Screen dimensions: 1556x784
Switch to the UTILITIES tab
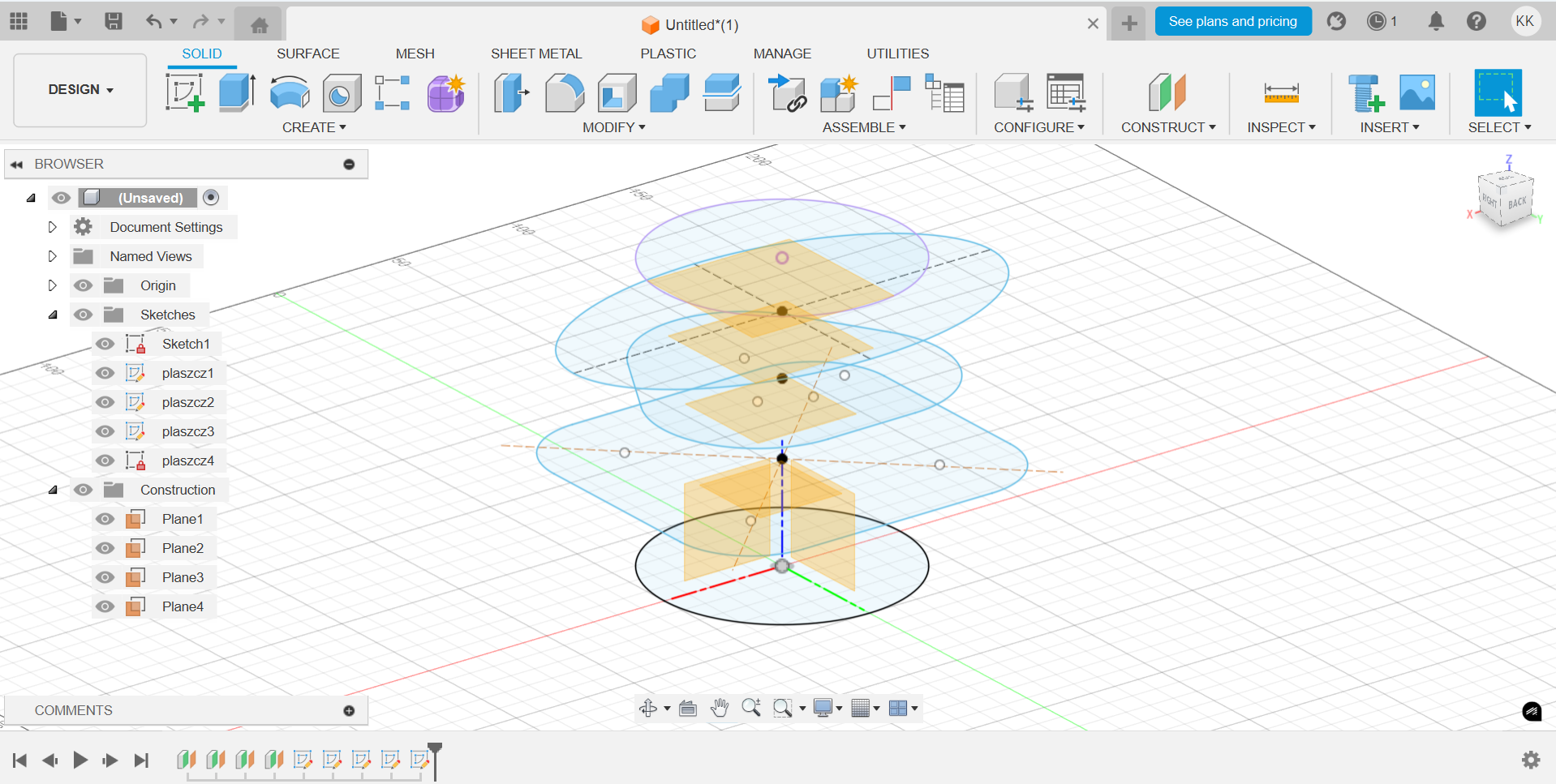click(x=898, y=54)
